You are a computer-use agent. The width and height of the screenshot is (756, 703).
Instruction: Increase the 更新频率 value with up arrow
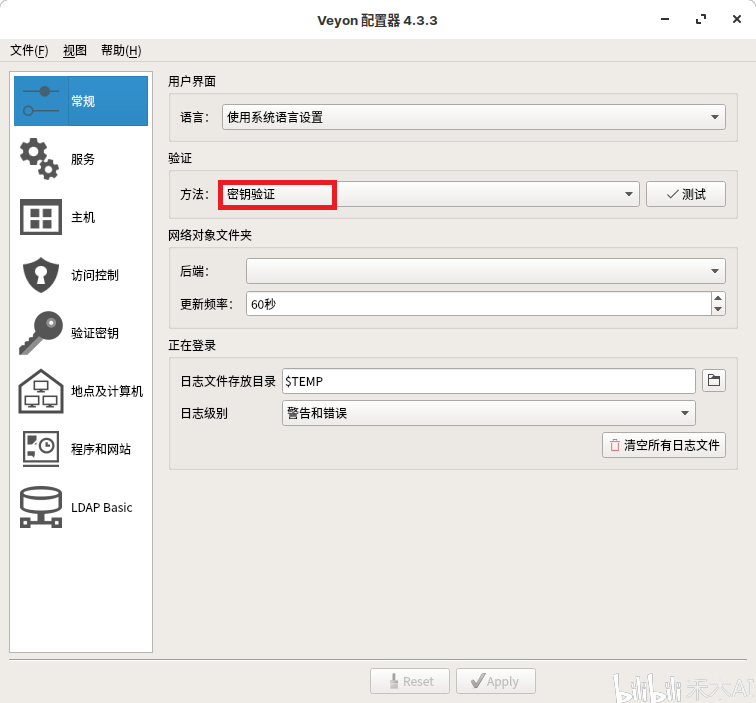click(x=718, y=298)
